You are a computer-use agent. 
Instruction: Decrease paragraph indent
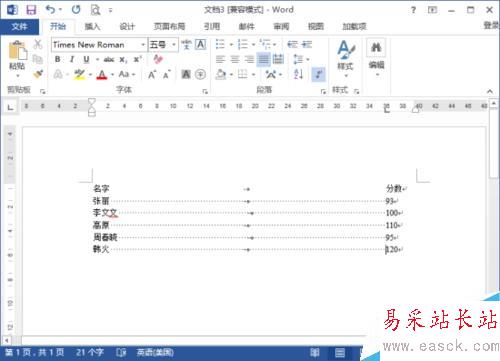click(292, 44)
